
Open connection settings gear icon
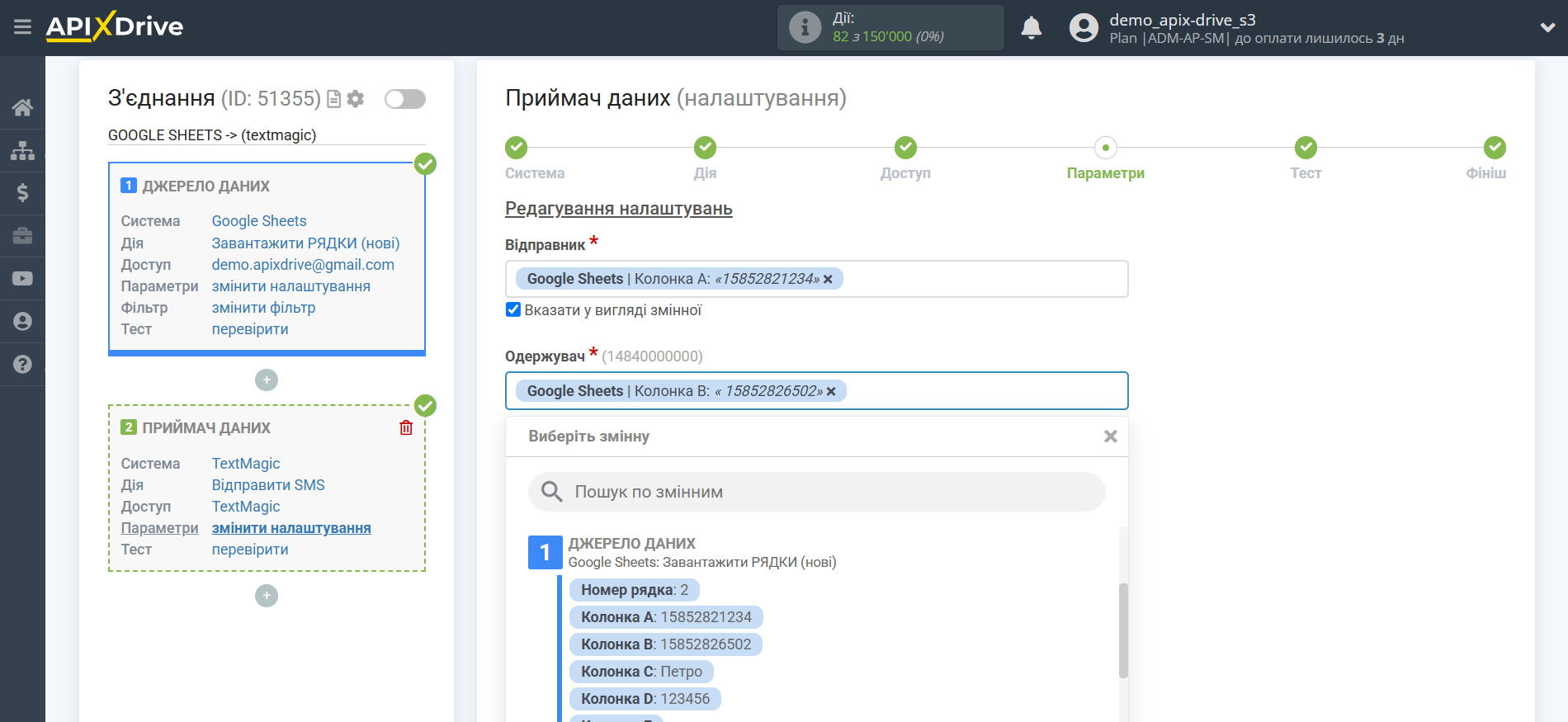pyautogui.click(x=356, y=99)
